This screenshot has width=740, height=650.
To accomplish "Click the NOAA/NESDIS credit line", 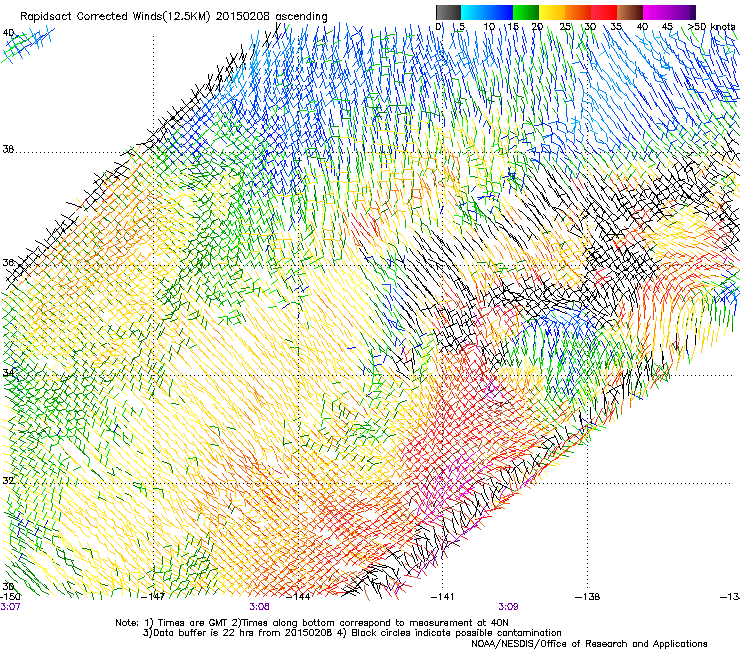I will point(589,644).
